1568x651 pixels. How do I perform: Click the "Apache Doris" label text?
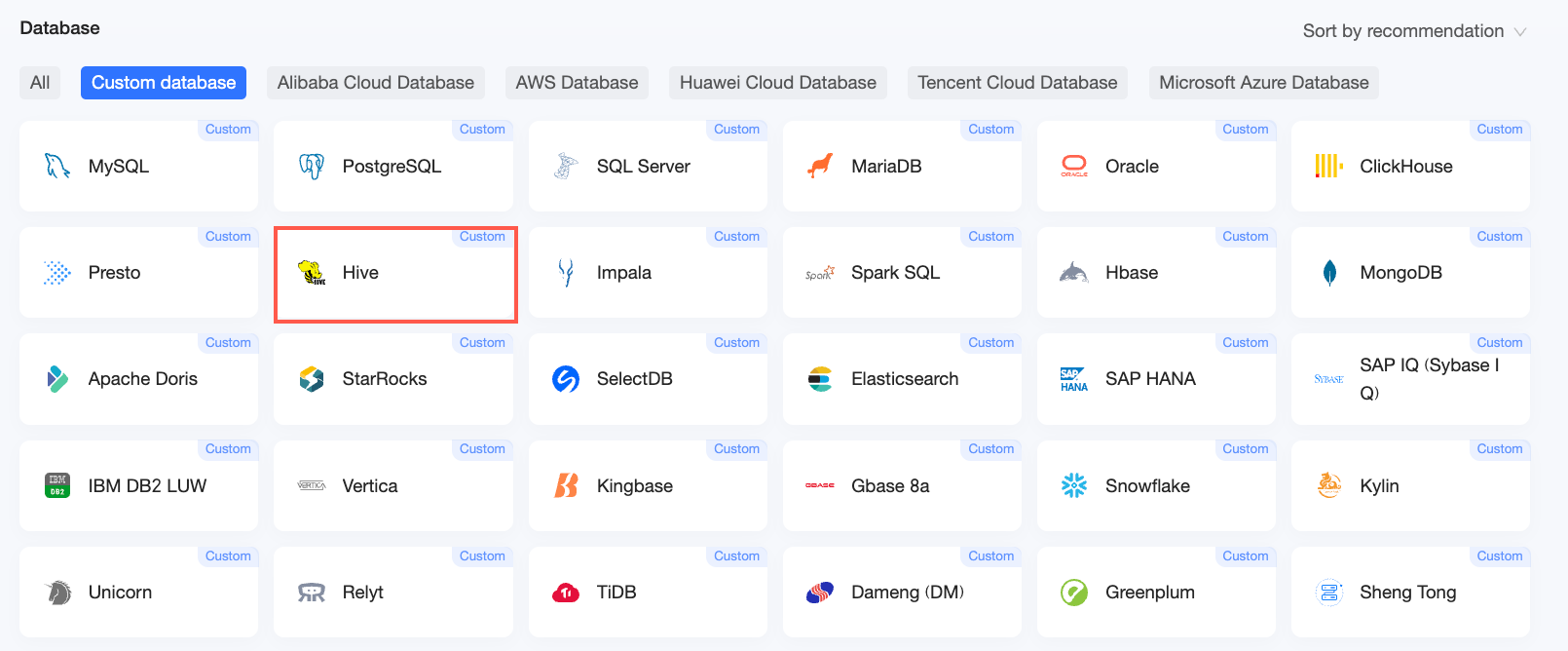143,379
